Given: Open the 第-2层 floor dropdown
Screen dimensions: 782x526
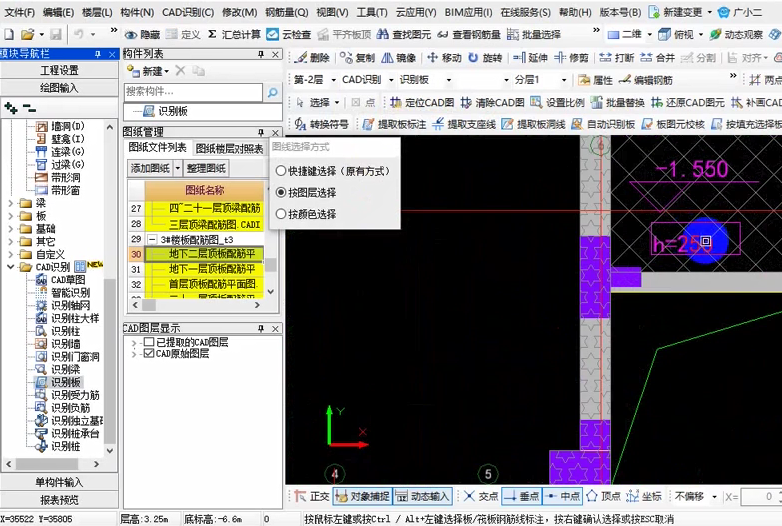Looking at the screenshot, I should [x=334, y=80].
